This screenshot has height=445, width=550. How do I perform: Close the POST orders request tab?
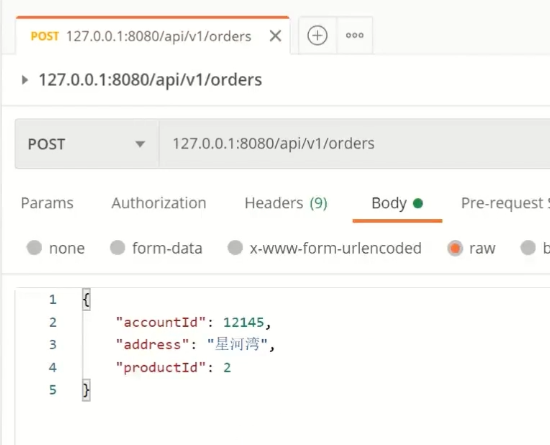click(275, 36)
